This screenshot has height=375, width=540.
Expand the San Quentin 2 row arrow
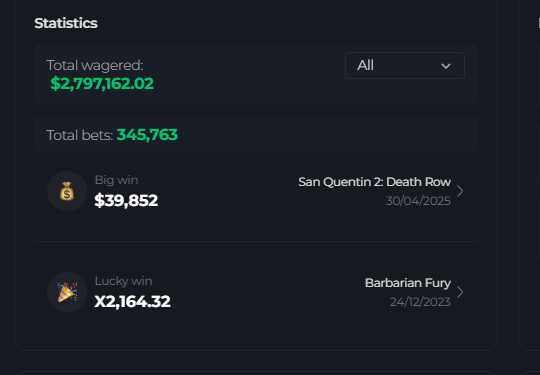[x=460, y=191]
